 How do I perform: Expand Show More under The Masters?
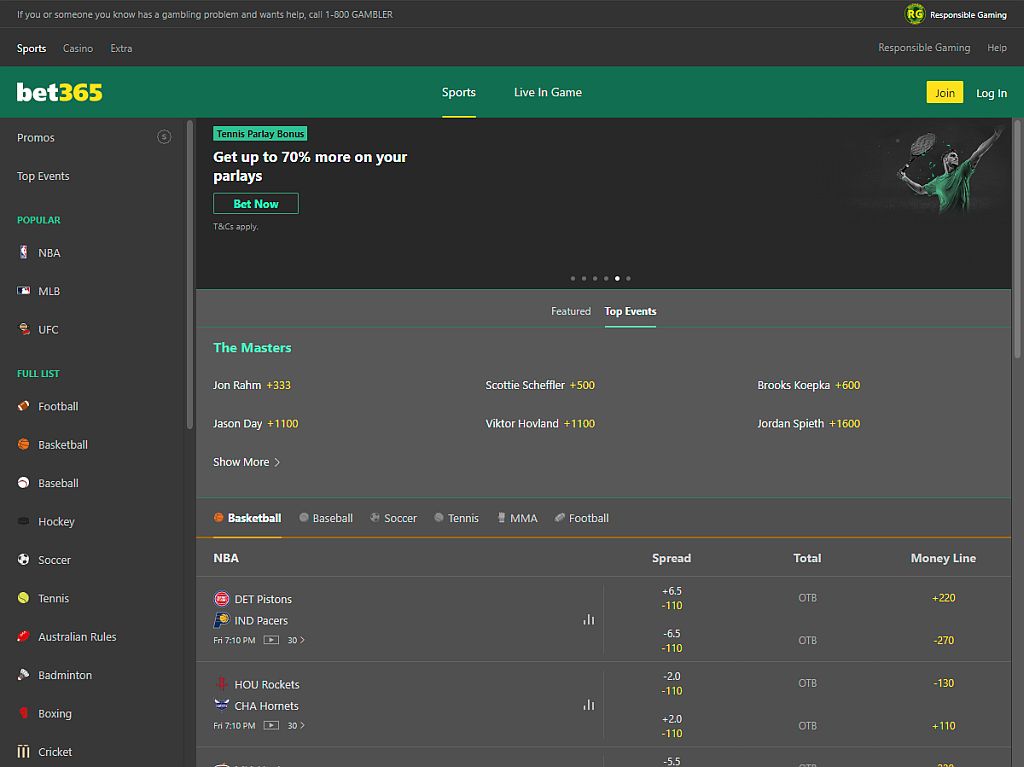(246, 462)
